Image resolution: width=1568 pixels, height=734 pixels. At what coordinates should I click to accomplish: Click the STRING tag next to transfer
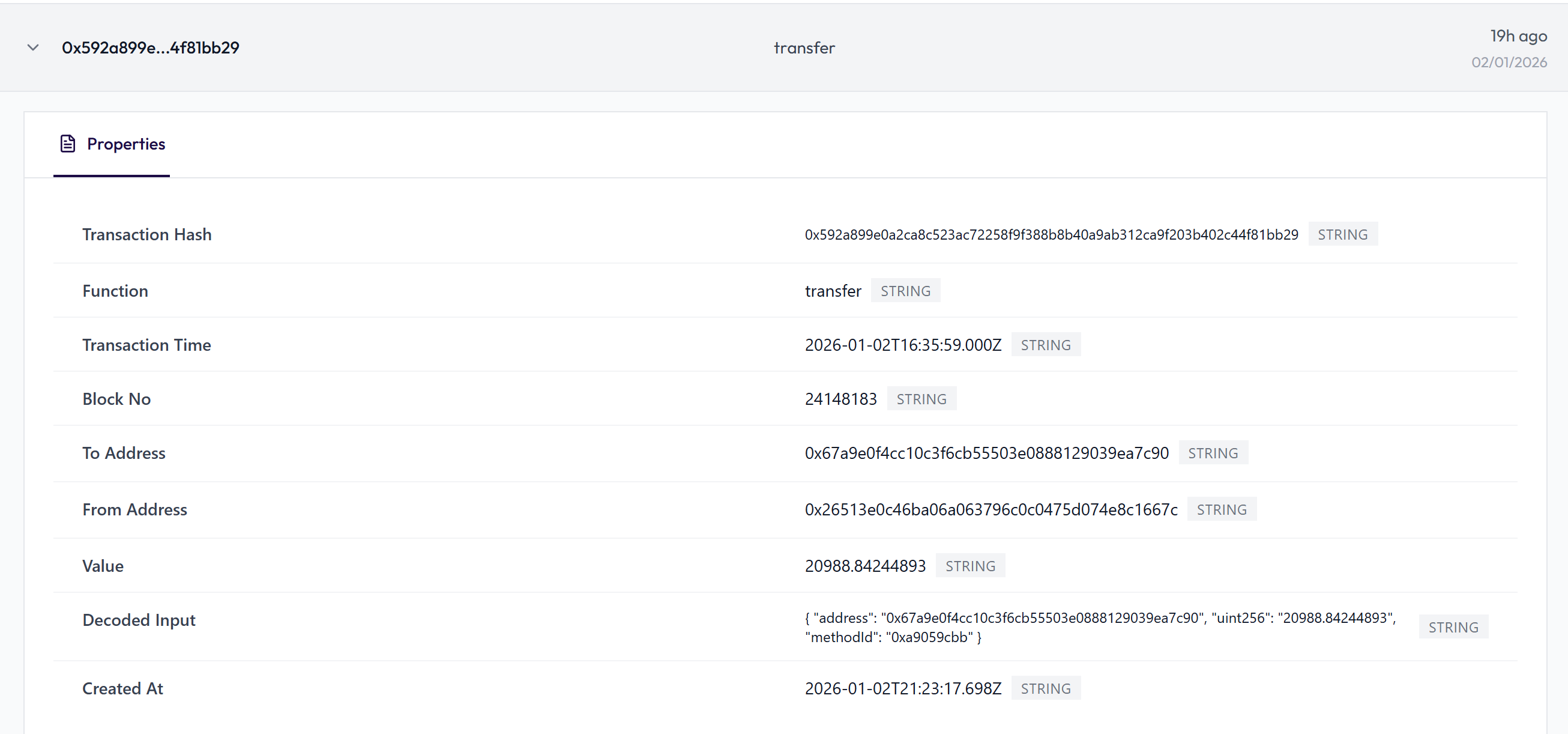[x=906, y=291]
